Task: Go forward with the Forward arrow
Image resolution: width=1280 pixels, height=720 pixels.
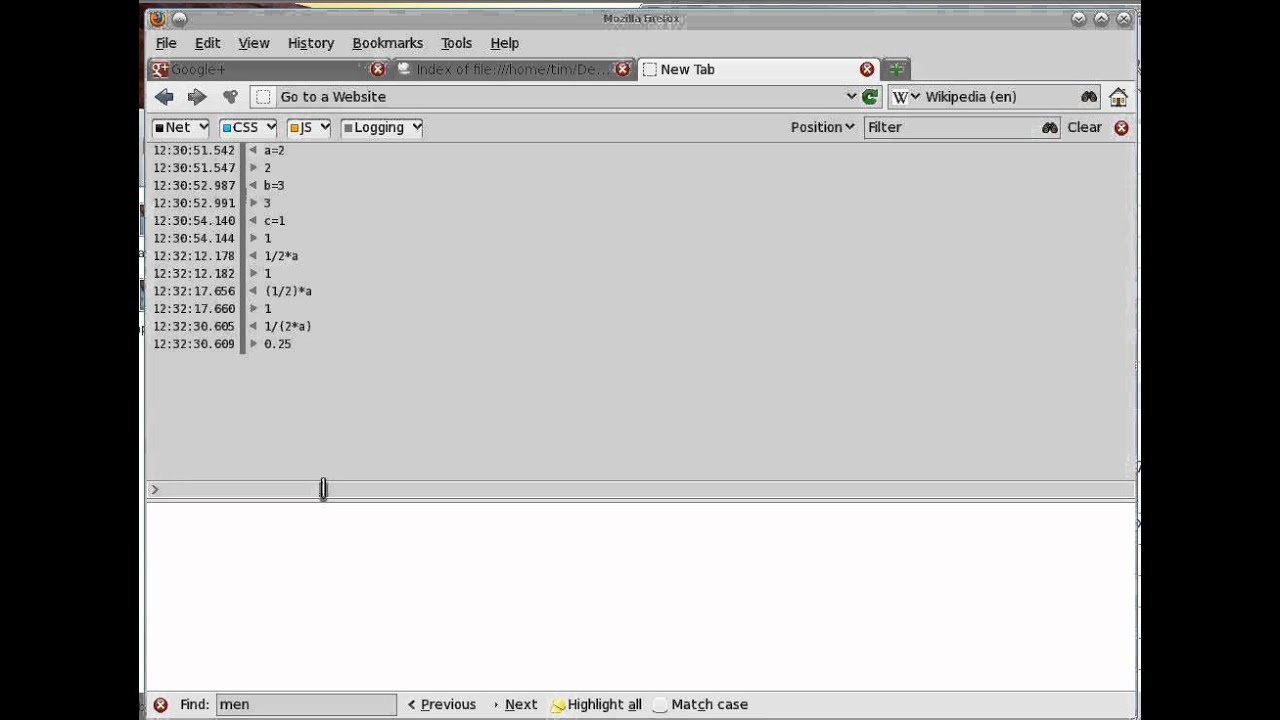Action: pyautogui.click(x=197, y=97)
